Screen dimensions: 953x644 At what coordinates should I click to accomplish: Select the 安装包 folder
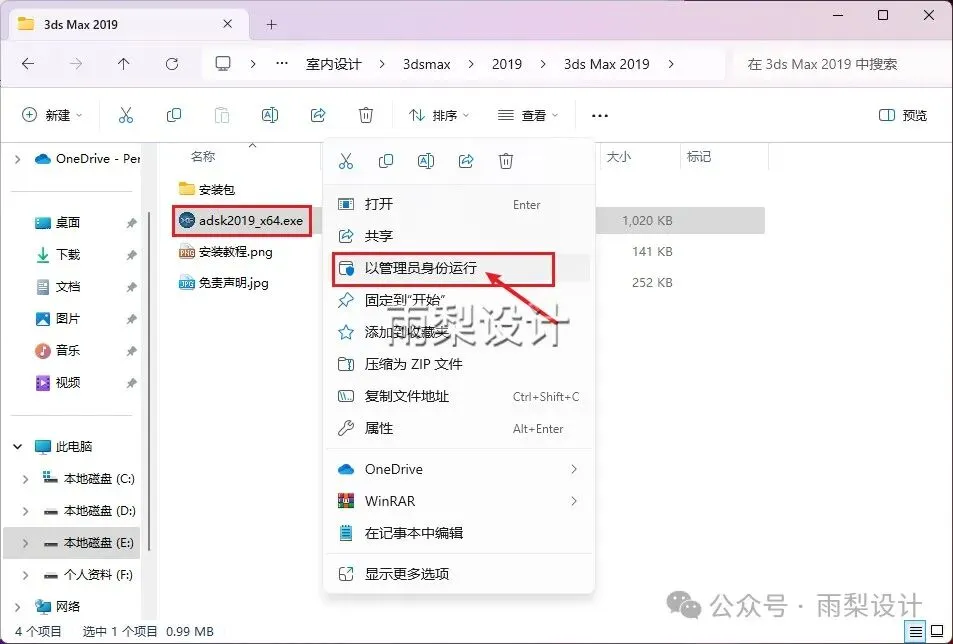click(x=207, y=190)
